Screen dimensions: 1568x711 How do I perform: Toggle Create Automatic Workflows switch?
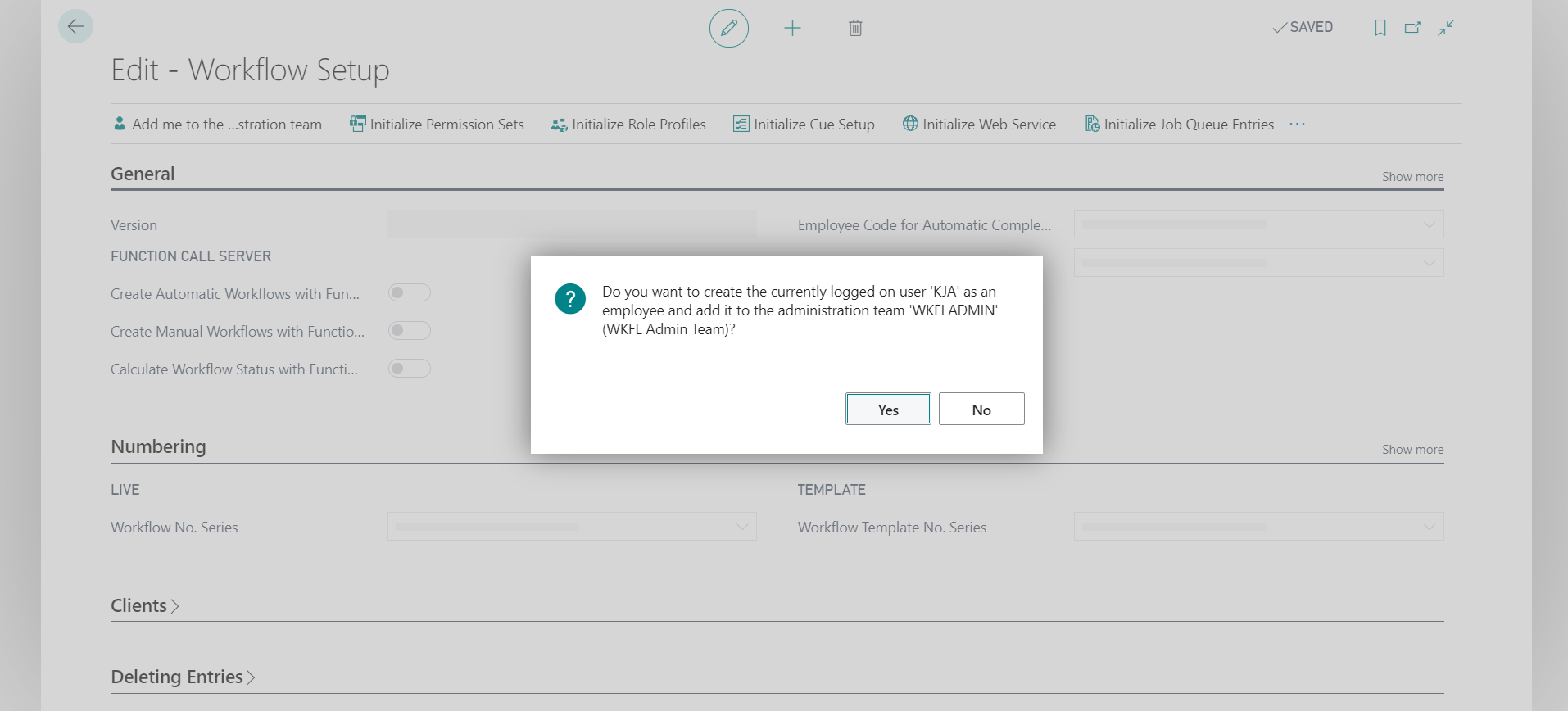[409, 293]
